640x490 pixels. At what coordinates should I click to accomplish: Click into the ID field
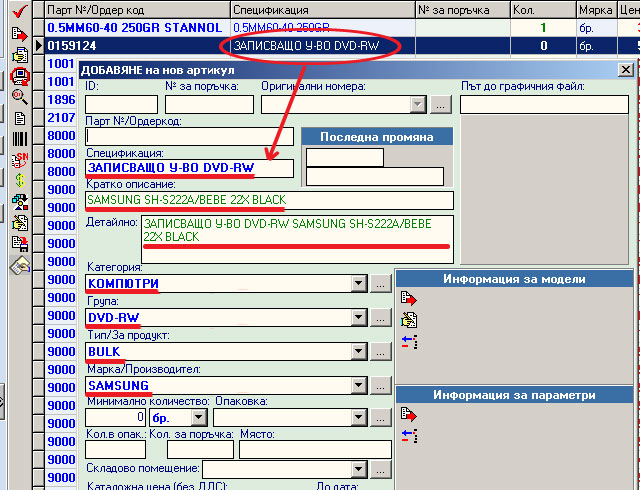point(121,105)
